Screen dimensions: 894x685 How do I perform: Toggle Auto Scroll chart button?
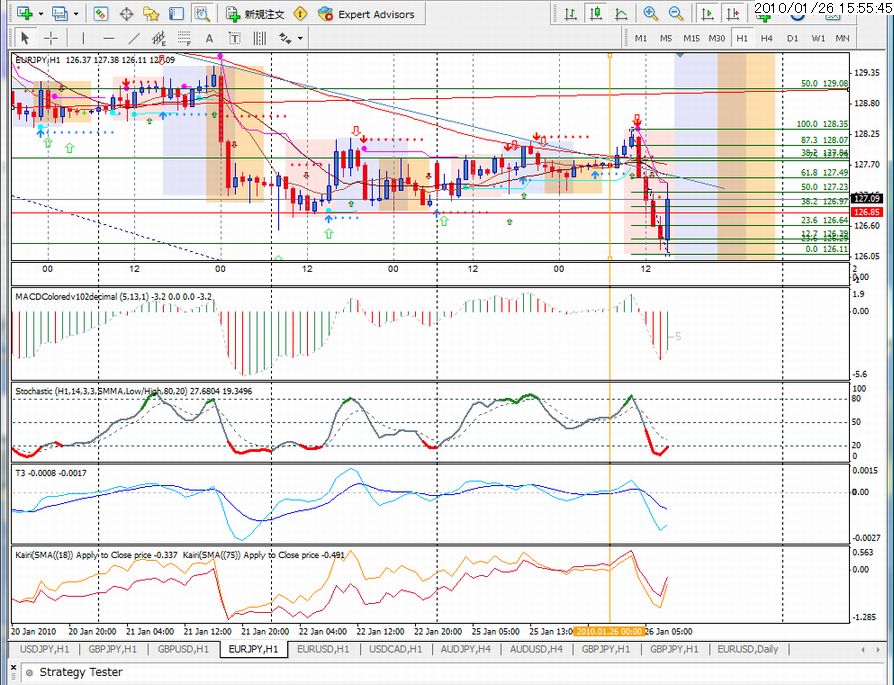(x=707, y=14)
